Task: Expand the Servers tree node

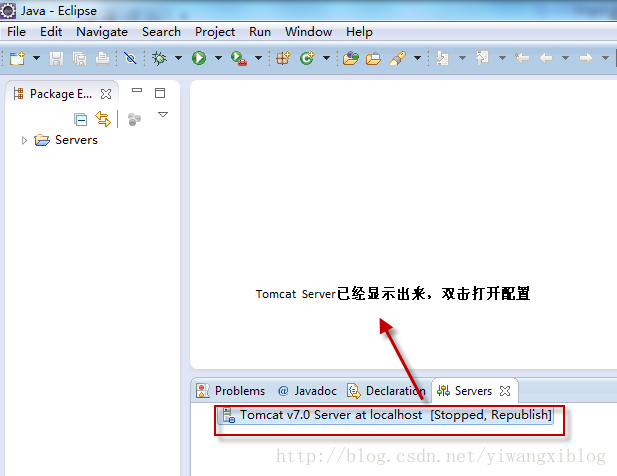Action: pos(24,140)
